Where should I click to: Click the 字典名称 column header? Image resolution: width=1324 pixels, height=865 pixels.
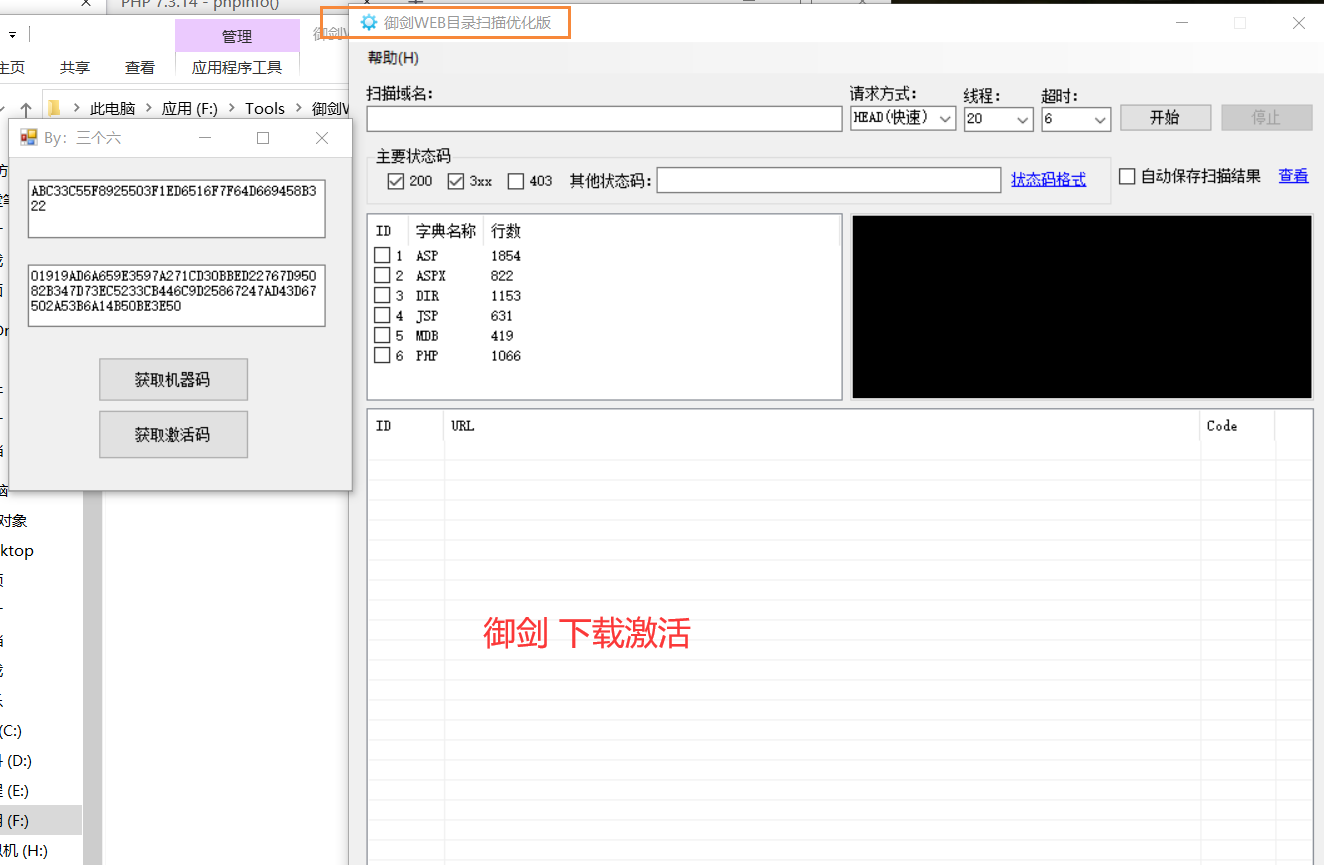[x=446, y=231]
